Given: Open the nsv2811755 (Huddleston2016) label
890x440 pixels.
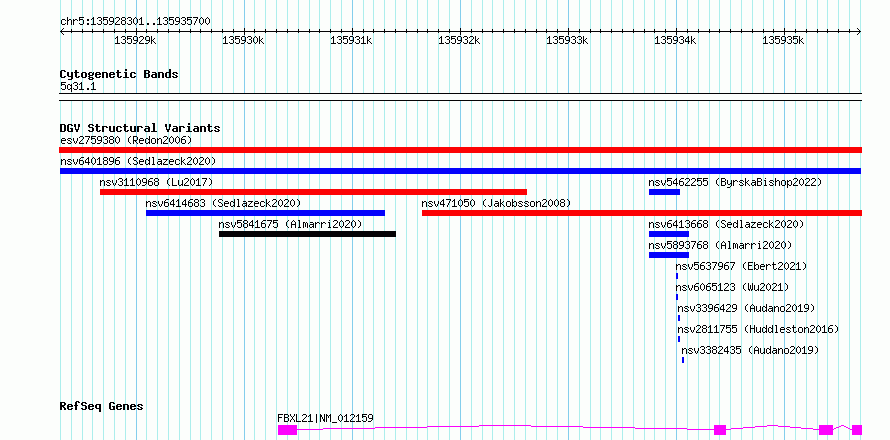Looking at the screenshot, I should [x=758, y=329].
